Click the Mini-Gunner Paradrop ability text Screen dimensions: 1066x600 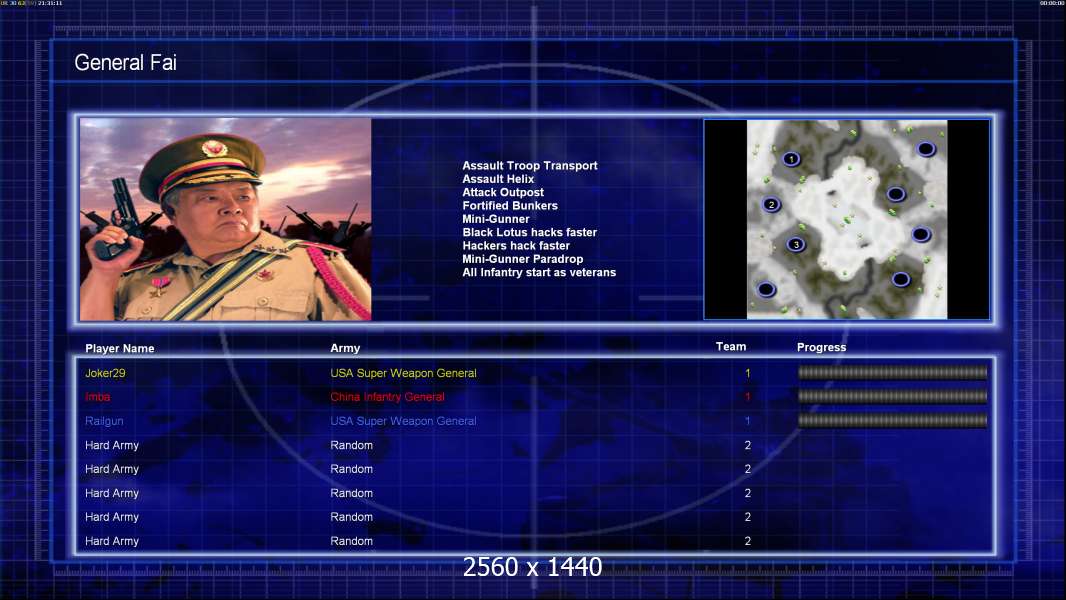point(522,259)
